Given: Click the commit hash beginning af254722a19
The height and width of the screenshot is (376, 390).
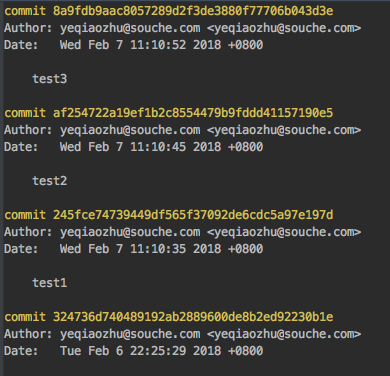Looking at the screenshot, I should click(193, 113).
